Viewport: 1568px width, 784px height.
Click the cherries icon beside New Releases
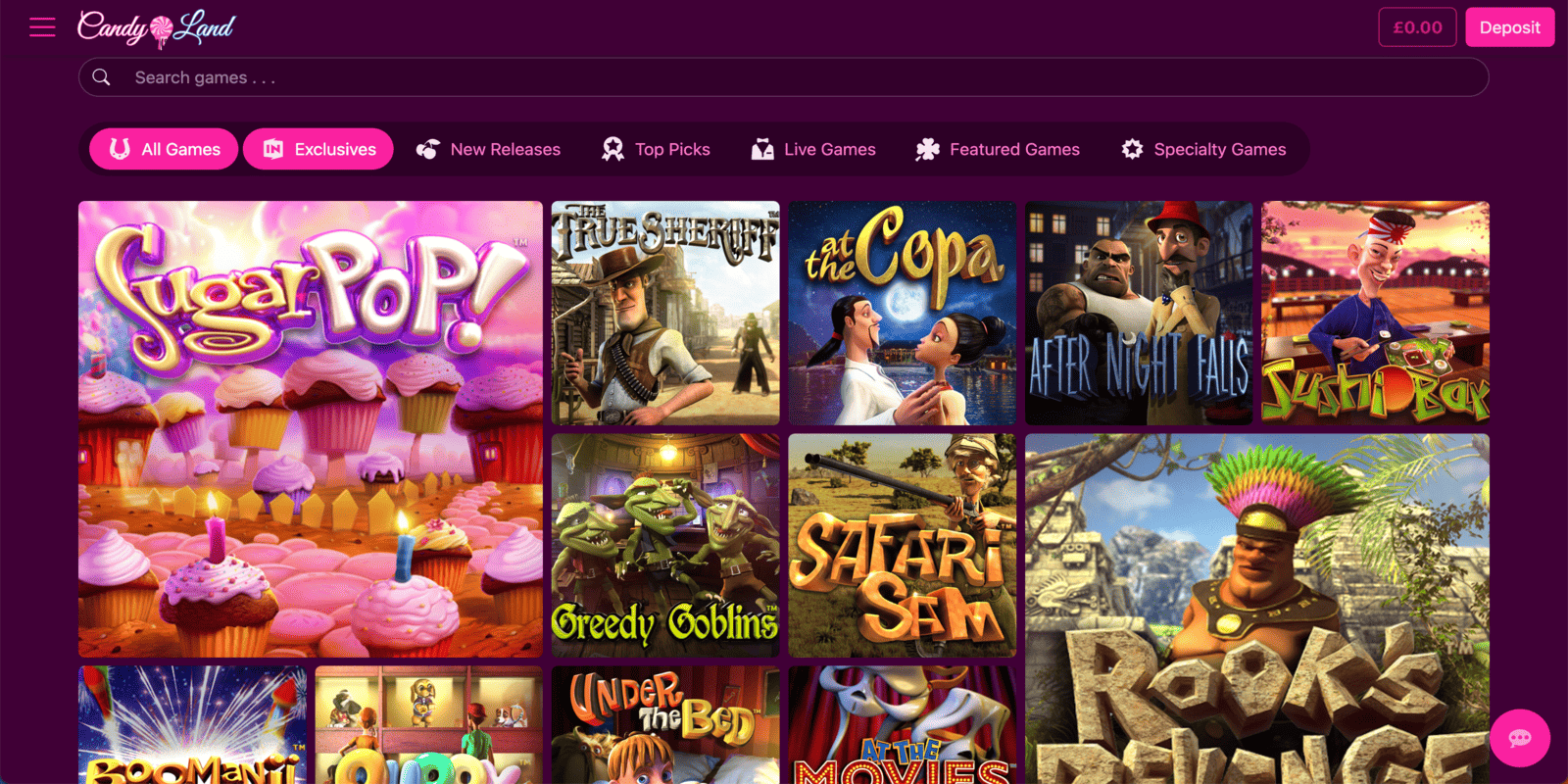tap(428, 149)
